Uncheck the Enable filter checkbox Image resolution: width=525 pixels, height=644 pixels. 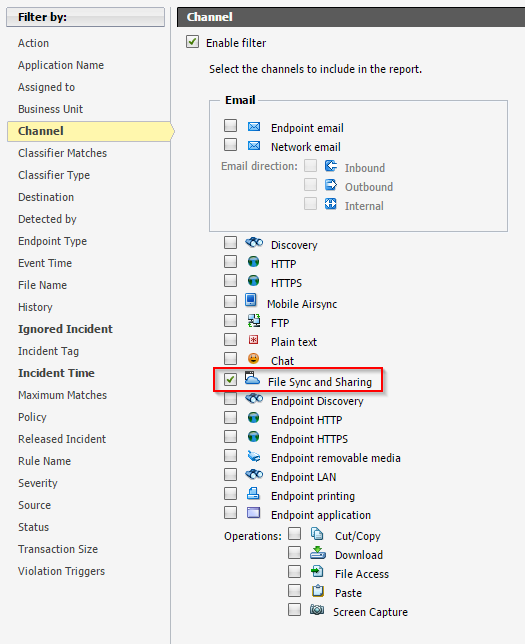(192, 41)
